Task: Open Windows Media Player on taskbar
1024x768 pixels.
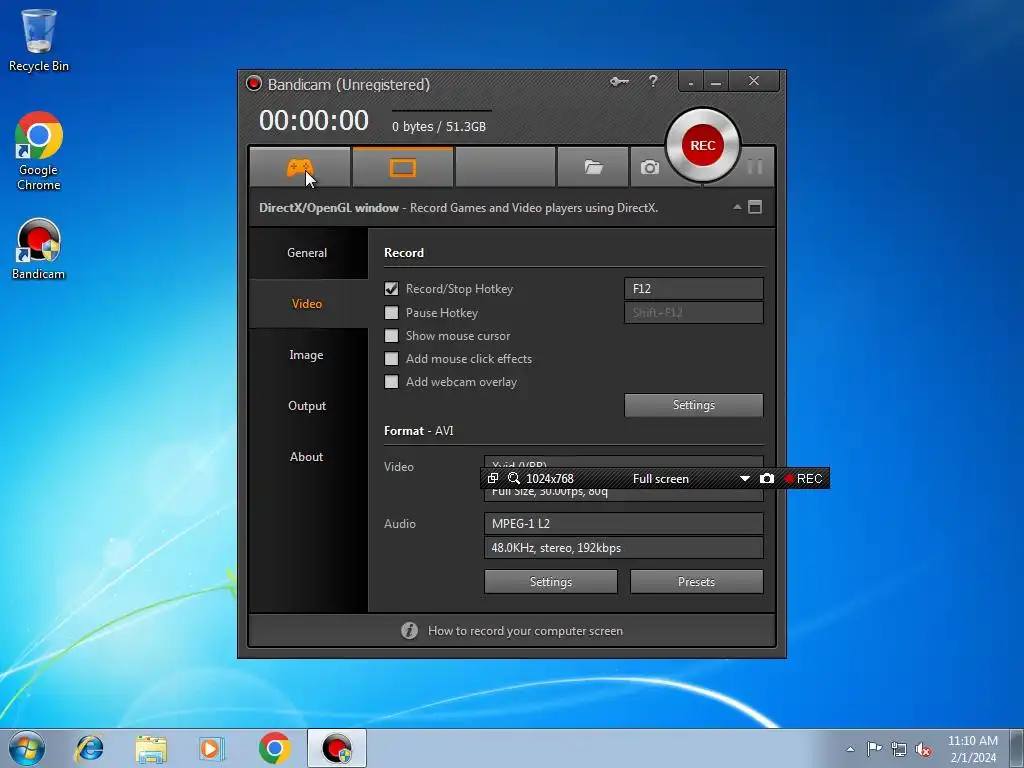Action: click(x=211, y=748)
